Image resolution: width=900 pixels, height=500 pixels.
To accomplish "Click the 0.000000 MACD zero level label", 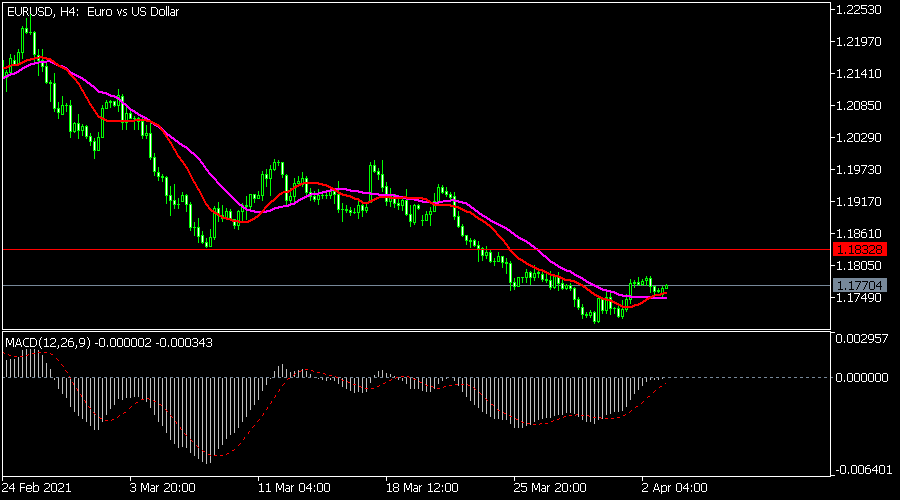I will pos(861,378).
